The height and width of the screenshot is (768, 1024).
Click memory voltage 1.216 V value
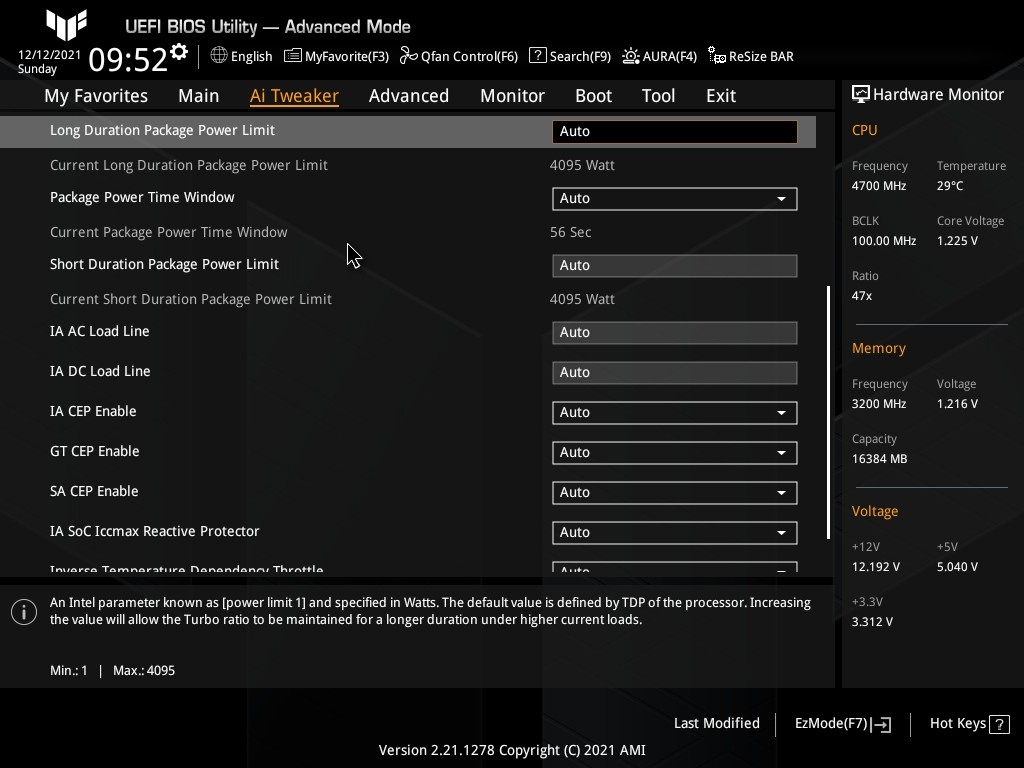pos(957,404)
